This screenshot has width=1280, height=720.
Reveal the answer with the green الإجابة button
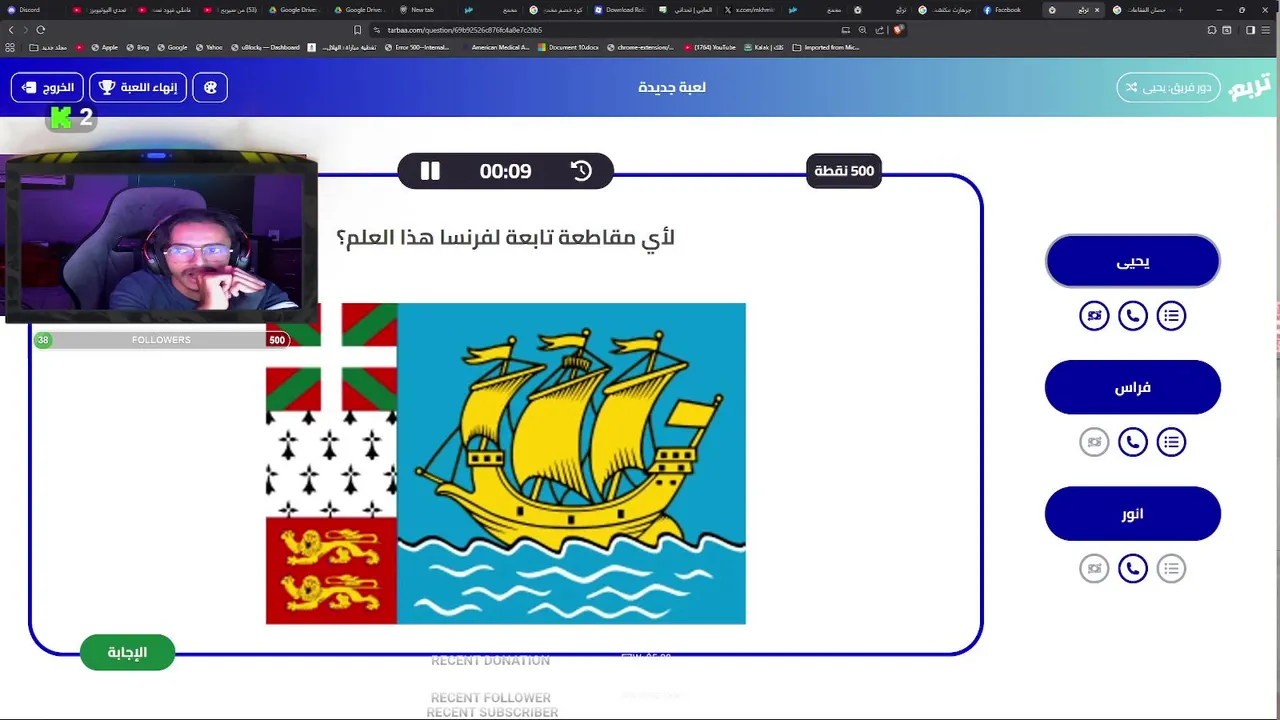[x=127, y=652]
